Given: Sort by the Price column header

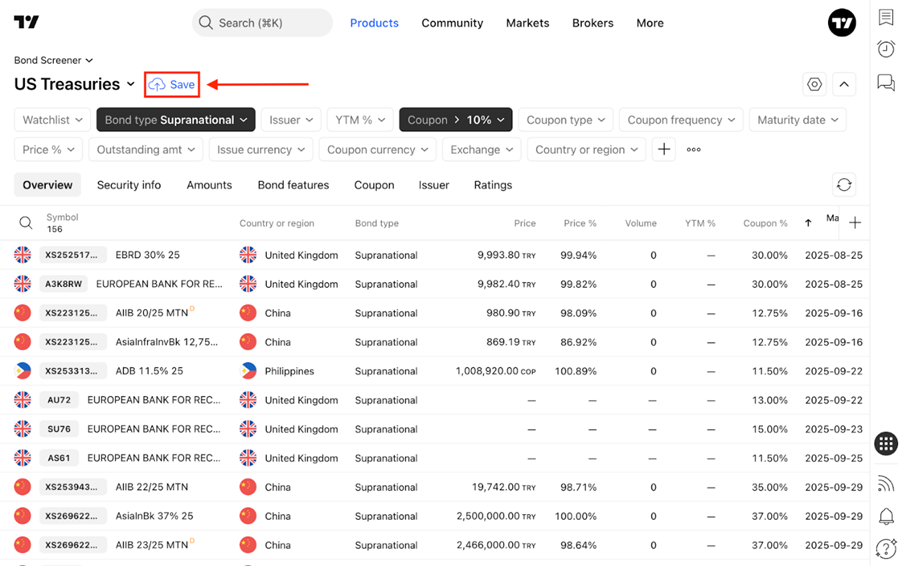Looking at the screenshot, I should 525,223.
